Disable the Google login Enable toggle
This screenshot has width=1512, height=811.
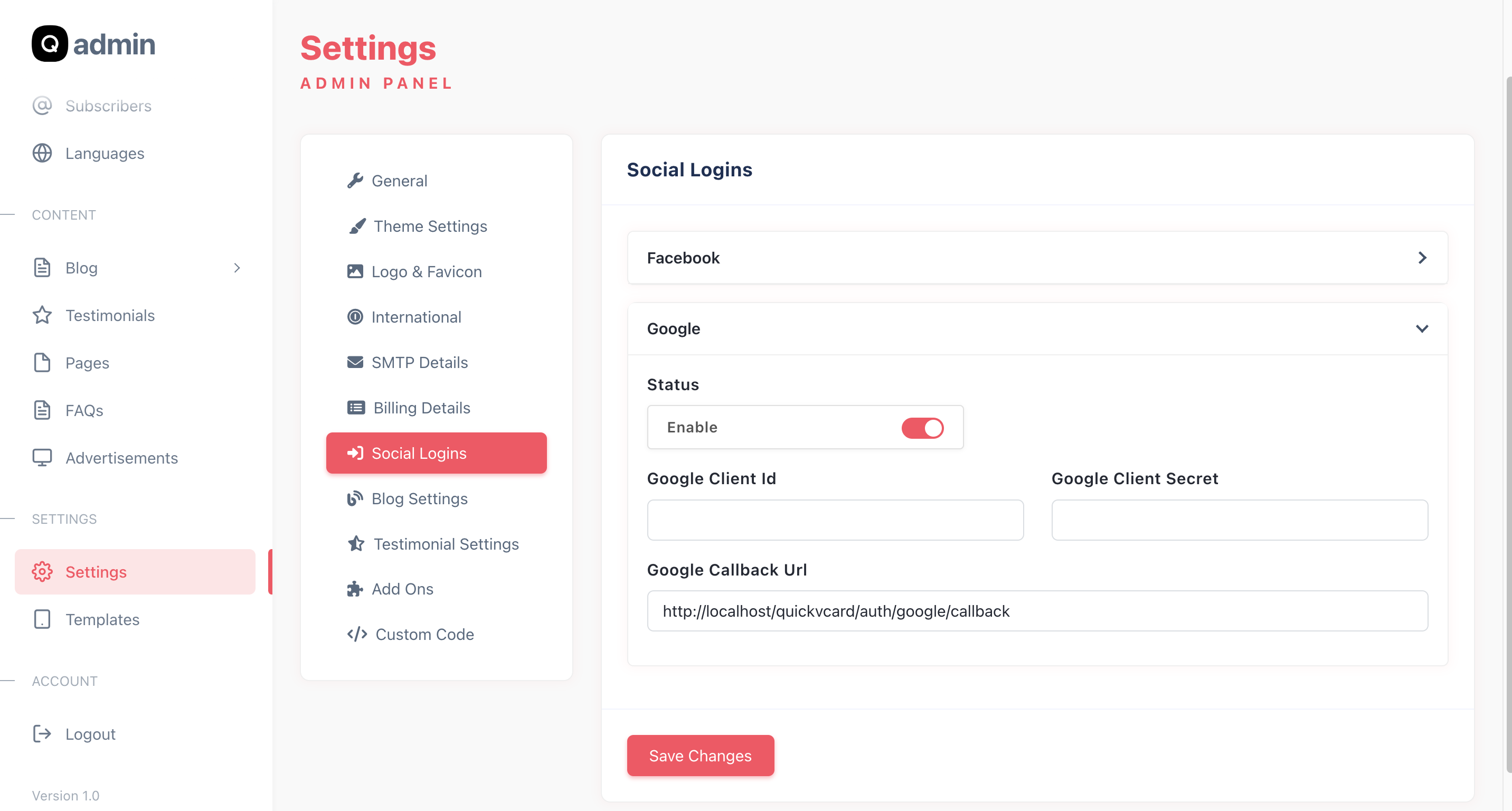point(922,428)
